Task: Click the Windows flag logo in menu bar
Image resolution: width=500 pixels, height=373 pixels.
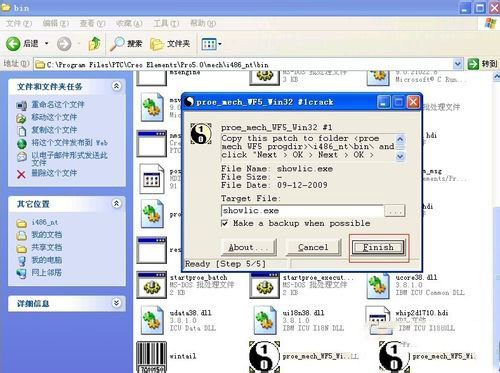Action: [x=491, y=23]
